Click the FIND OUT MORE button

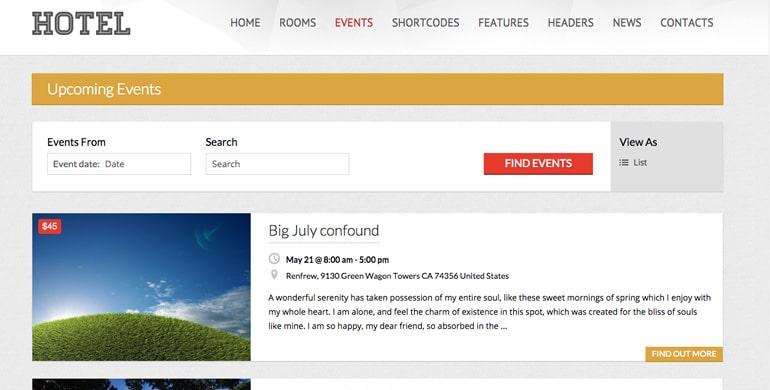point(684,354)
